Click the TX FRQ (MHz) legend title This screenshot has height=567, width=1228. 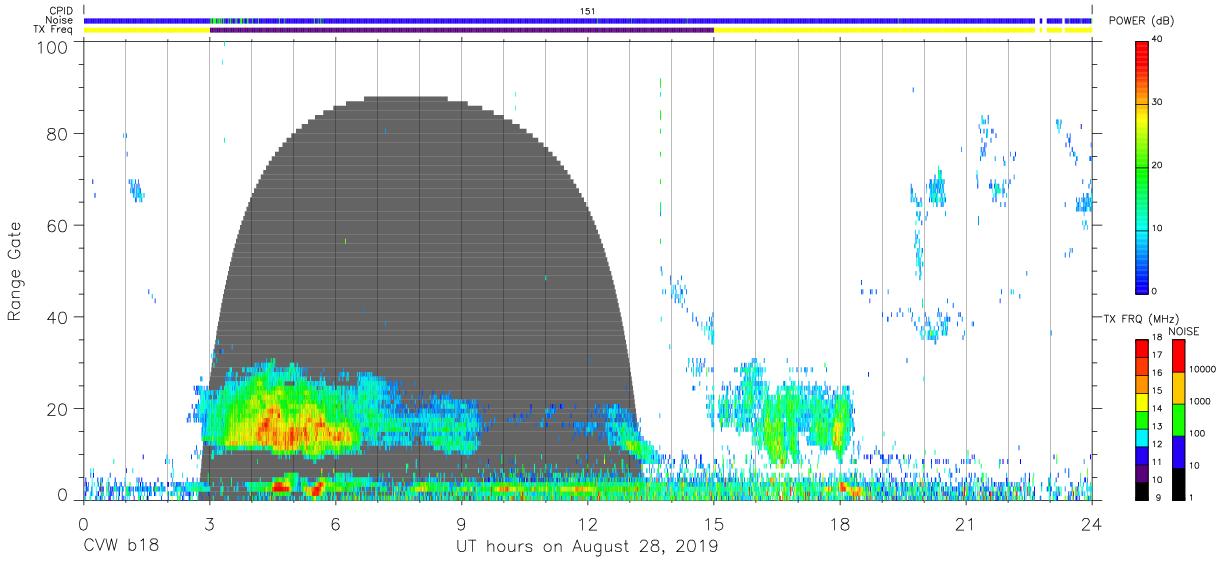pos(1140,319)
